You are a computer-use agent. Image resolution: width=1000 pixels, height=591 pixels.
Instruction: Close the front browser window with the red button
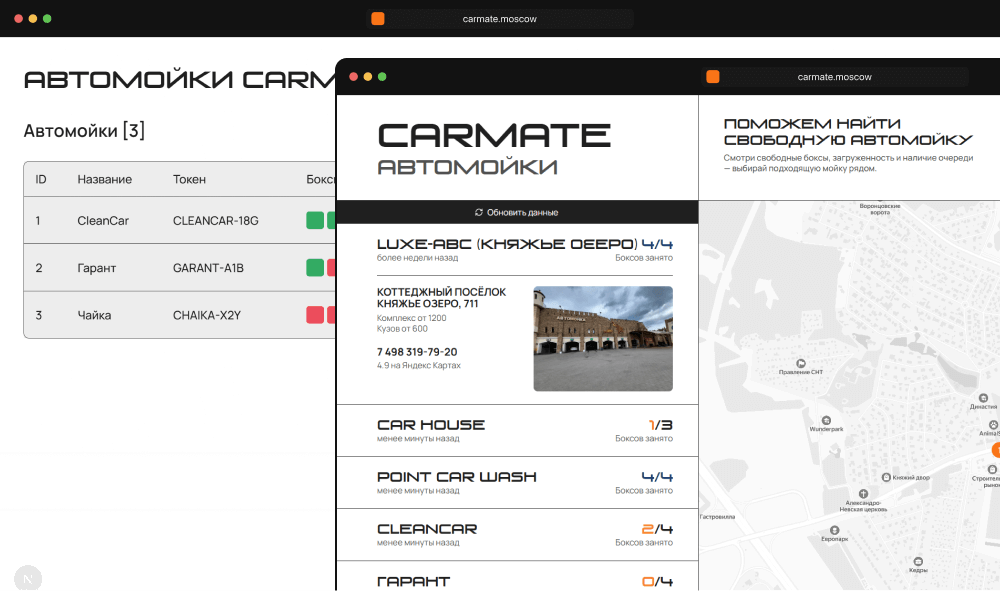point(353,77)
